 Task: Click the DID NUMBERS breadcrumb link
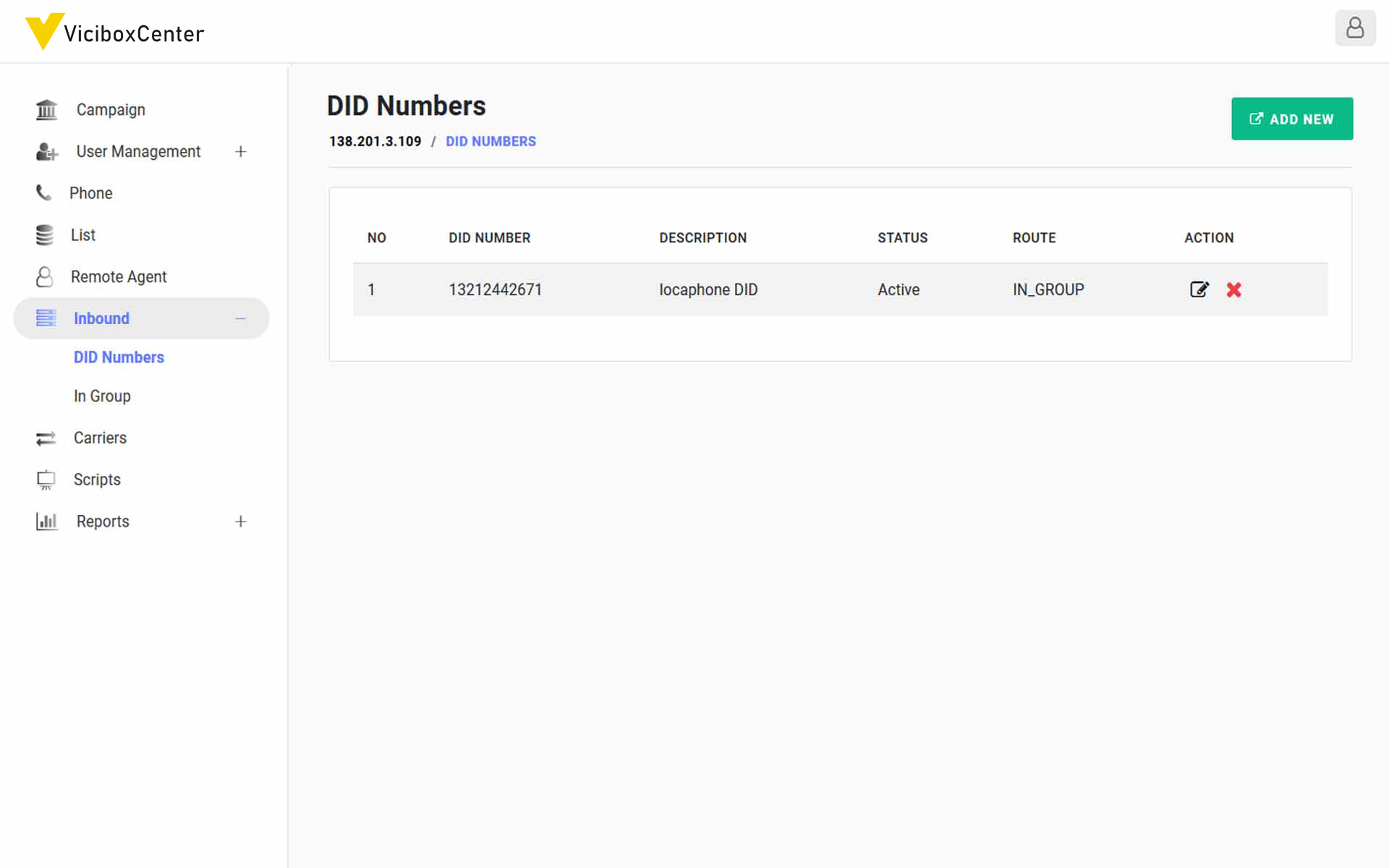(490, 141)
